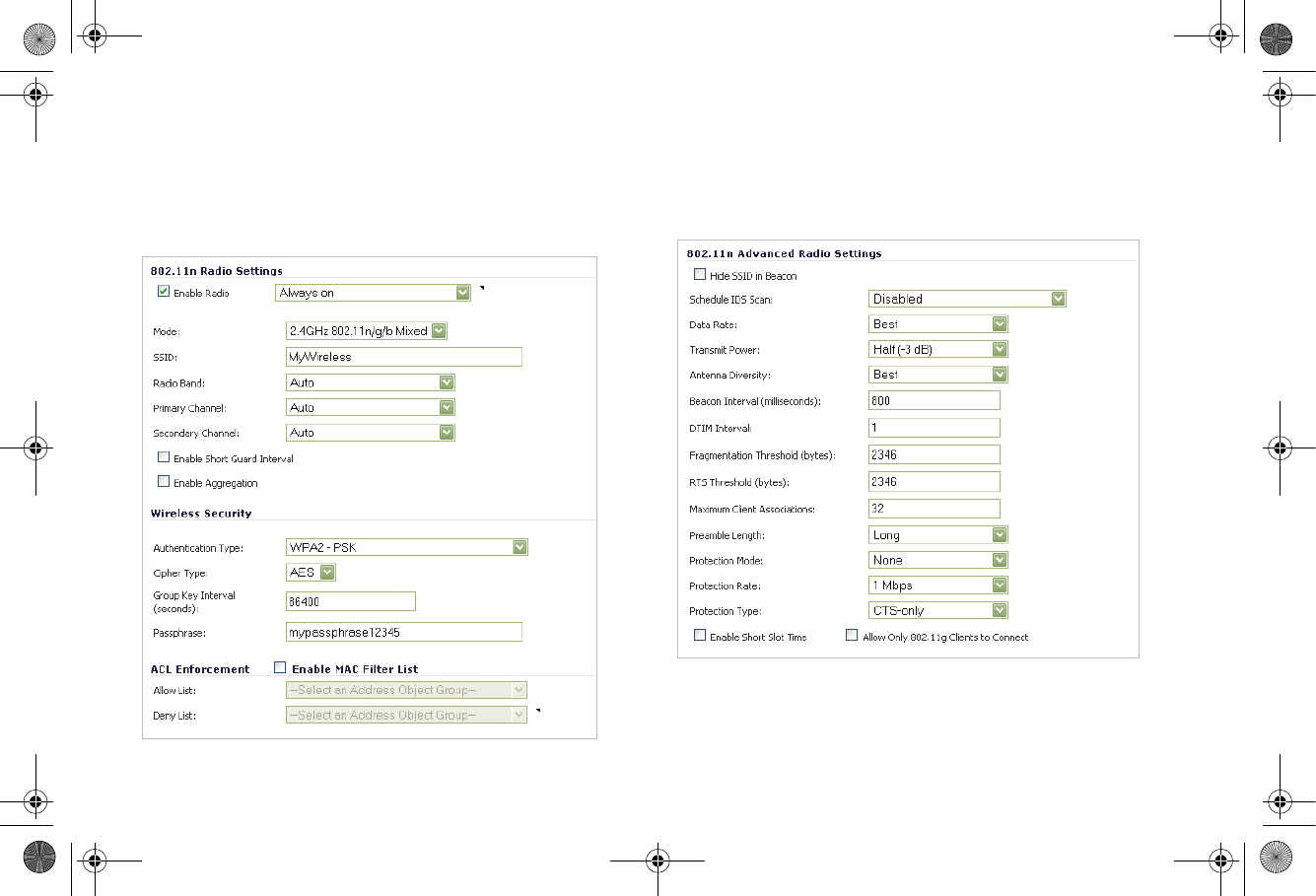The height and width of the screenshot is (896, 1316).
Task: Enable Short Guard Interval checkbox
Action: (164, 457)
